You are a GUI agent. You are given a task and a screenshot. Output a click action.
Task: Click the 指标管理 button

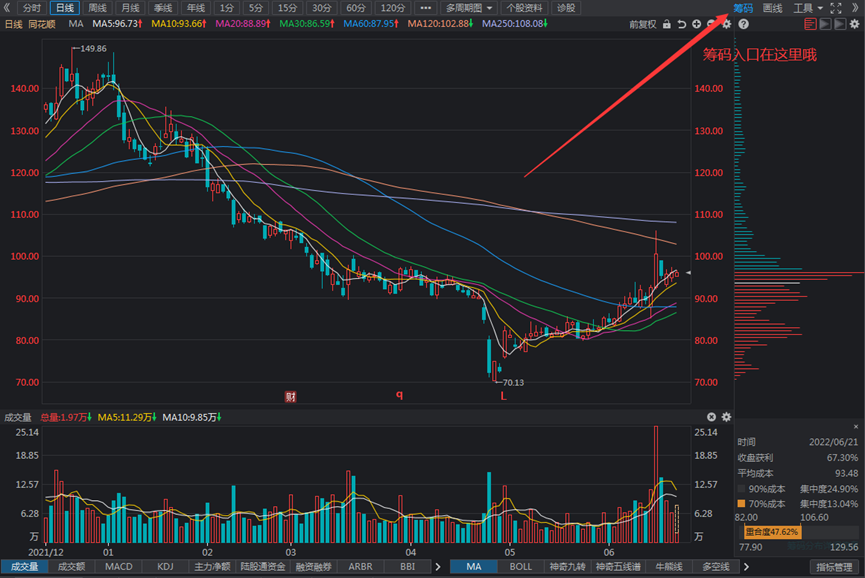point(833,567)
